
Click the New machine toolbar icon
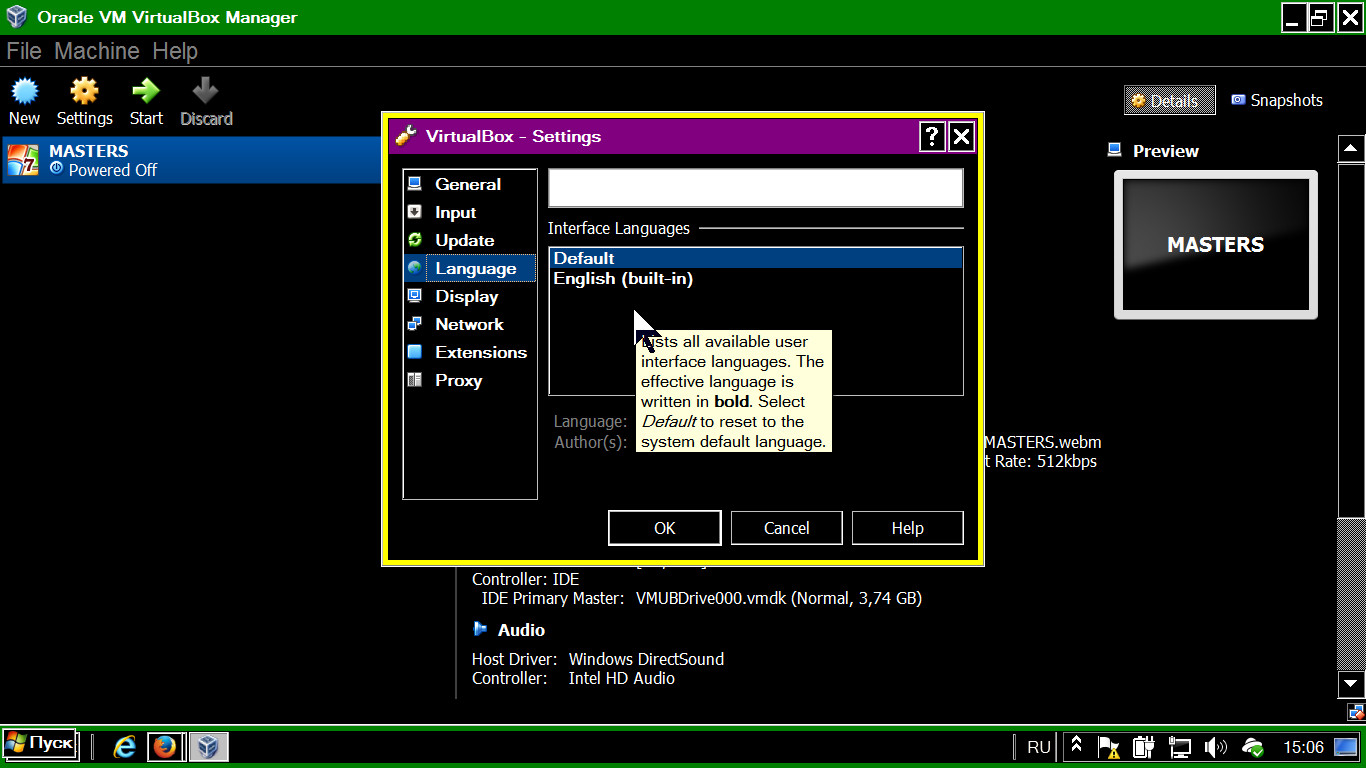[x=24, y=103]
